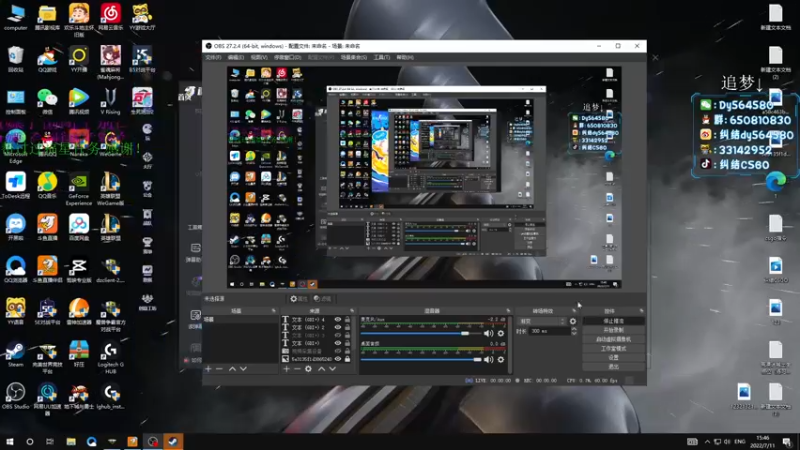The width and height of the screenshot is (800, 450).
Task: Click the 时长 duration input field
Action: [x=548, y=331]
